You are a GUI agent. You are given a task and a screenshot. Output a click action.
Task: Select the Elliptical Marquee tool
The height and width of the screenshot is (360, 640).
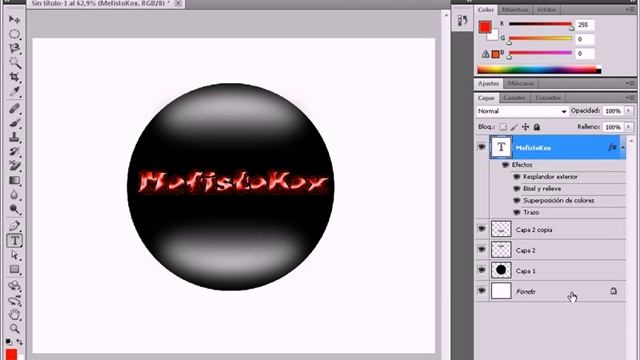(14, 34)
